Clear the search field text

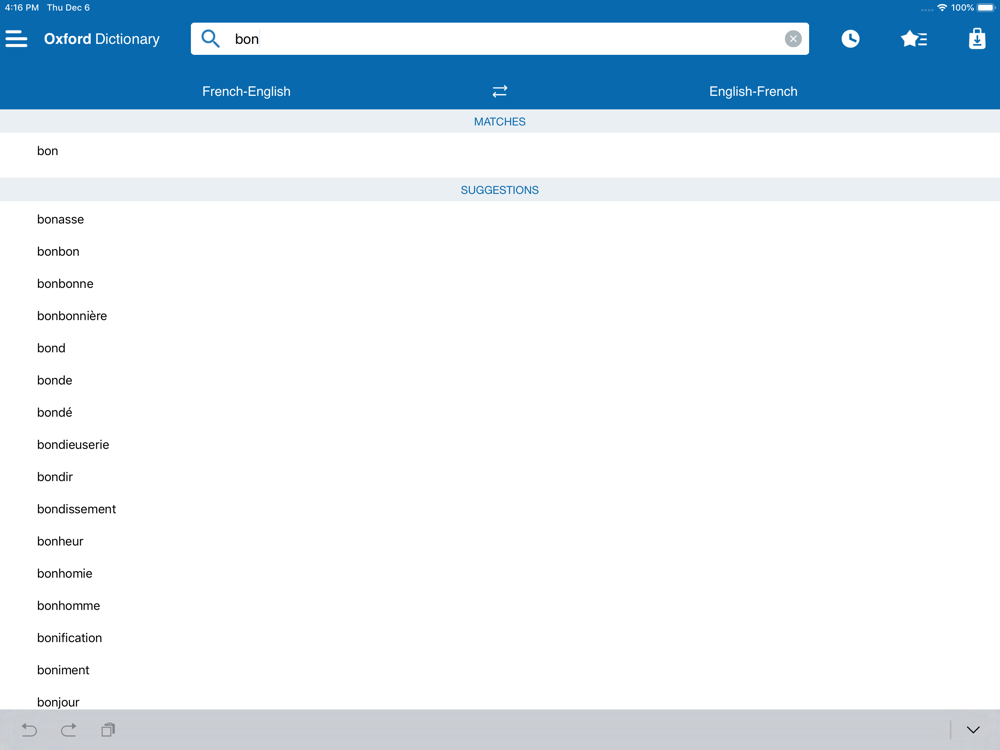(793, 39)
